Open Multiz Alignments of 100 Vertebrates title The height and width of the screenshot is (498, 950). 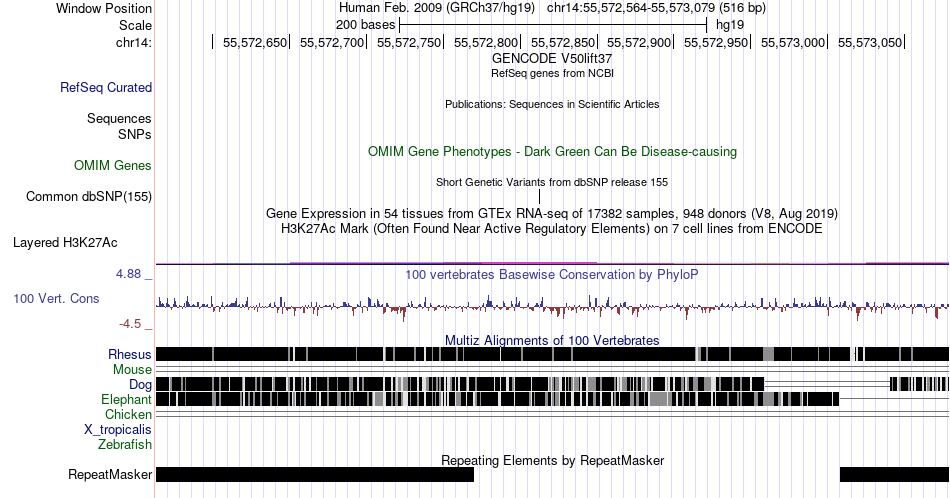tap(552, 340)
